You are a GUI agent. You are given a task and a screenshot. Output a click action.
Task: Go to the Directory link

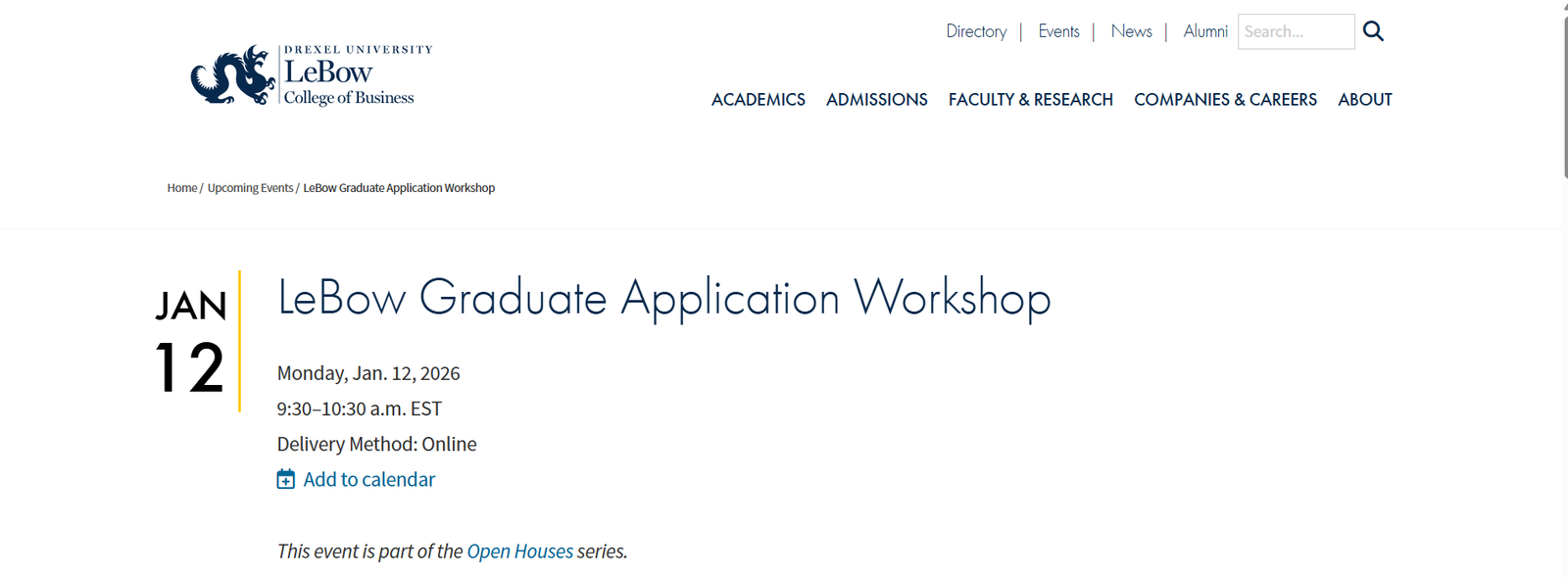pyautogui.click(x=976, y=31)
